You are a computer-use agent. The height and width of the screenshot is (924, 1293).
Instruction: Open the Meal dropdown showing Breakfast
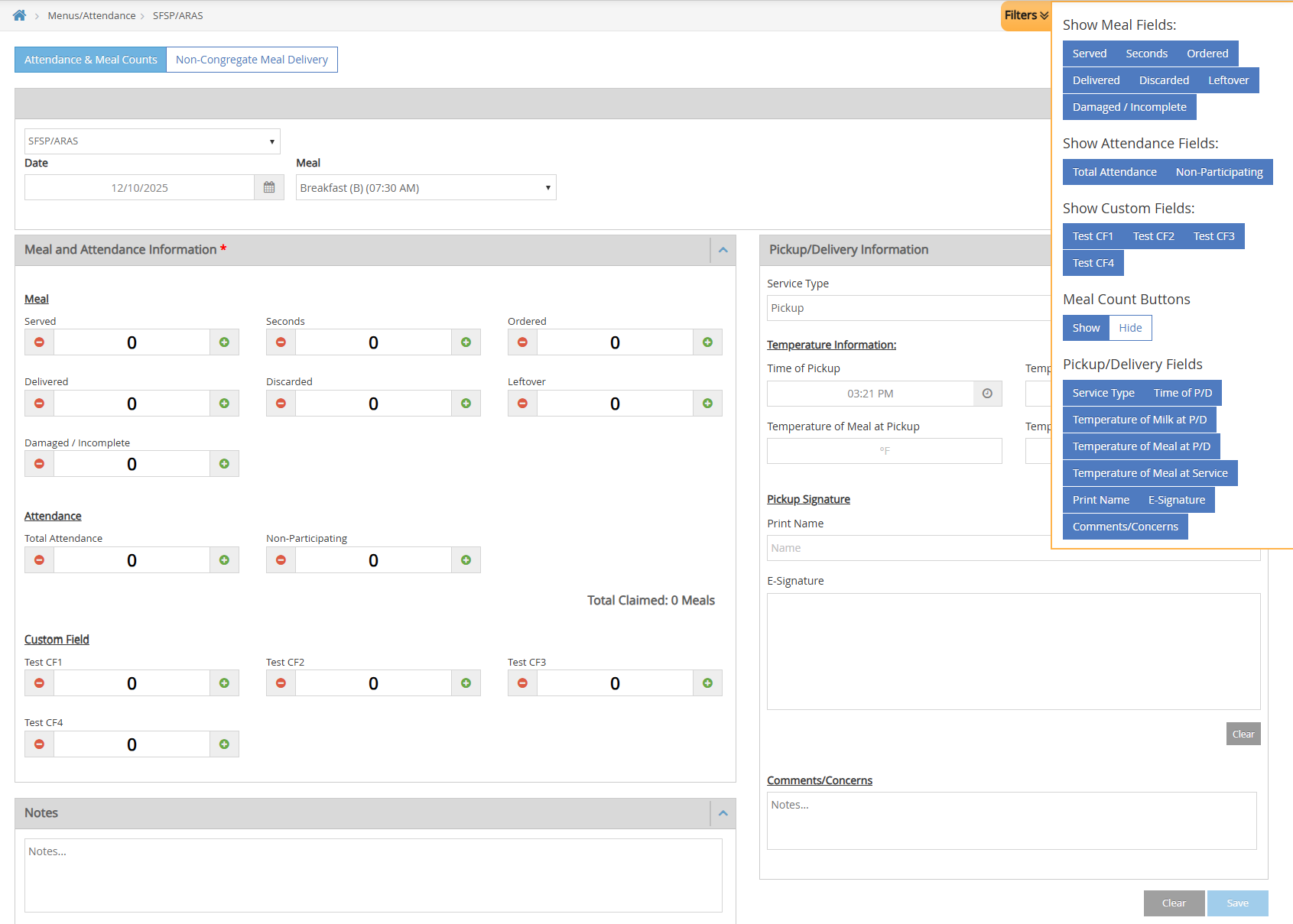pyautogui.click(x=425, y=187)
